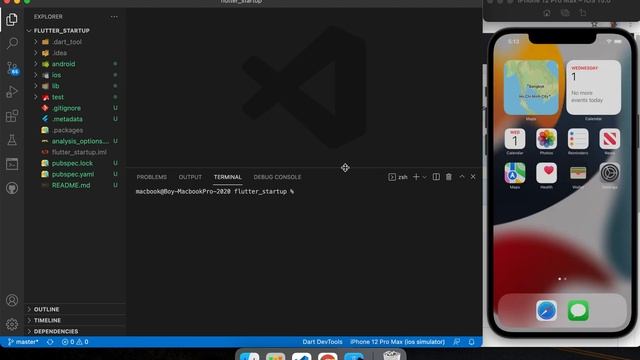Open the Testing flask view

(12, 140)
